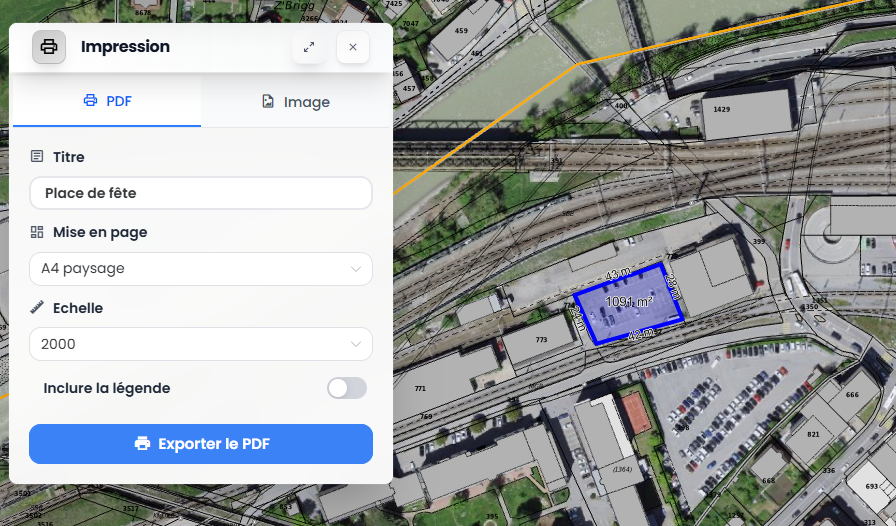Open the scale dropdown showing 2000

[x=201, y=344]
